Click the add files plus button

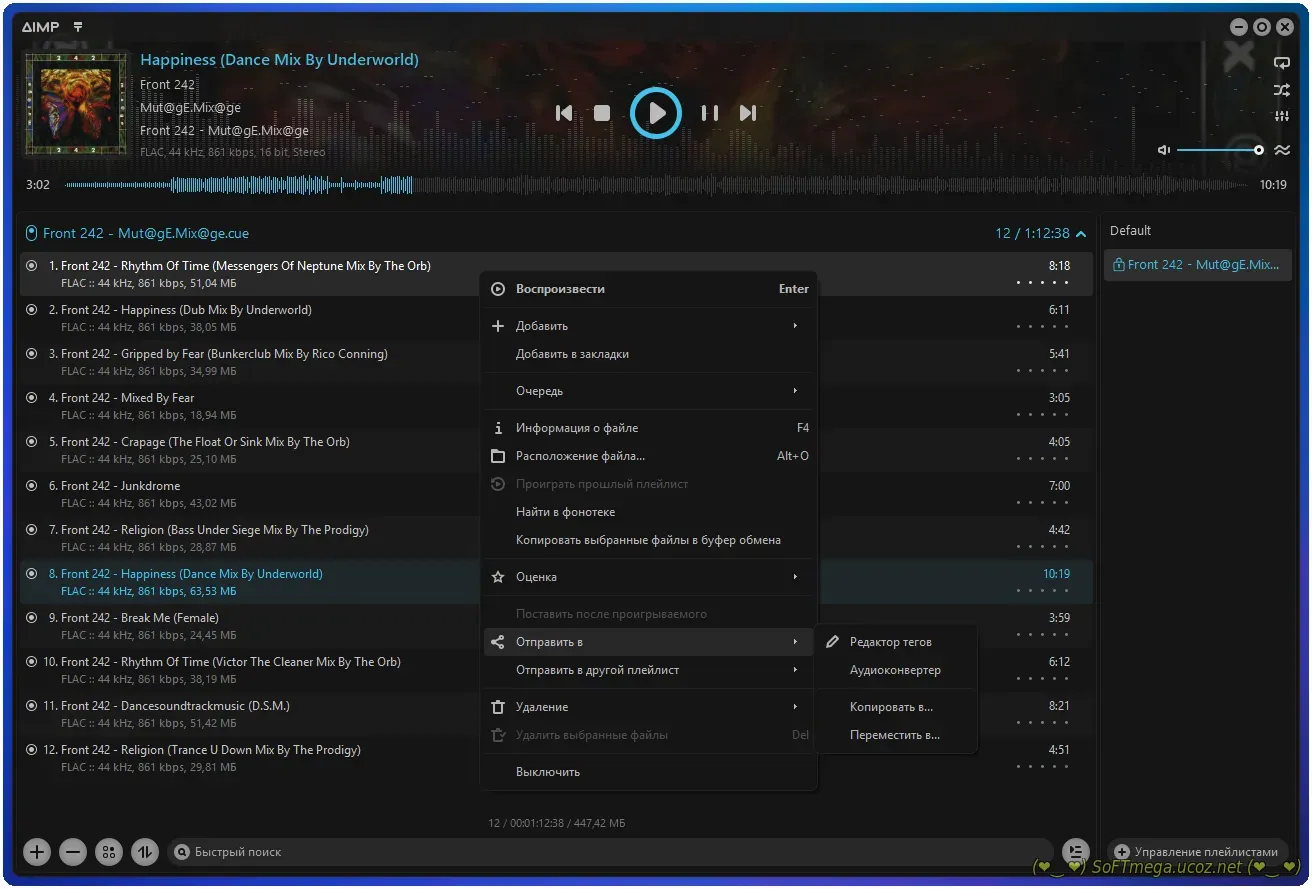click(x=37, y=852)
